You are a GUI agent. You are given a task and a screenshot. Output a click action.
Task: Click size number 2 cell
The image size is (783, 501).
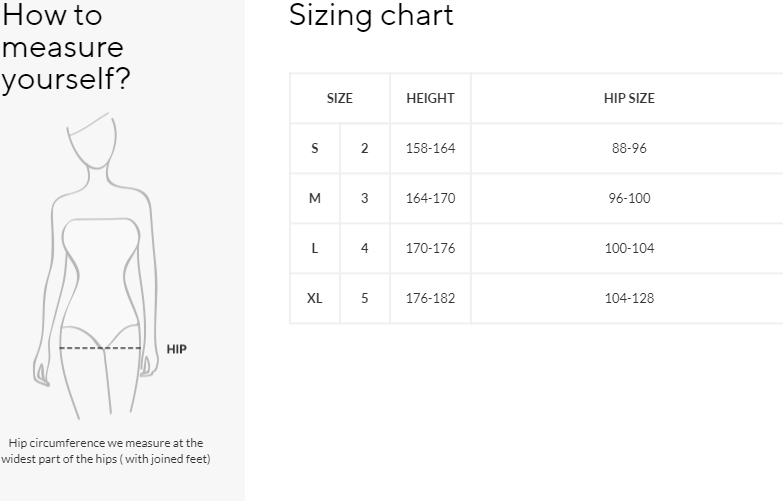[x=365, y=148]
